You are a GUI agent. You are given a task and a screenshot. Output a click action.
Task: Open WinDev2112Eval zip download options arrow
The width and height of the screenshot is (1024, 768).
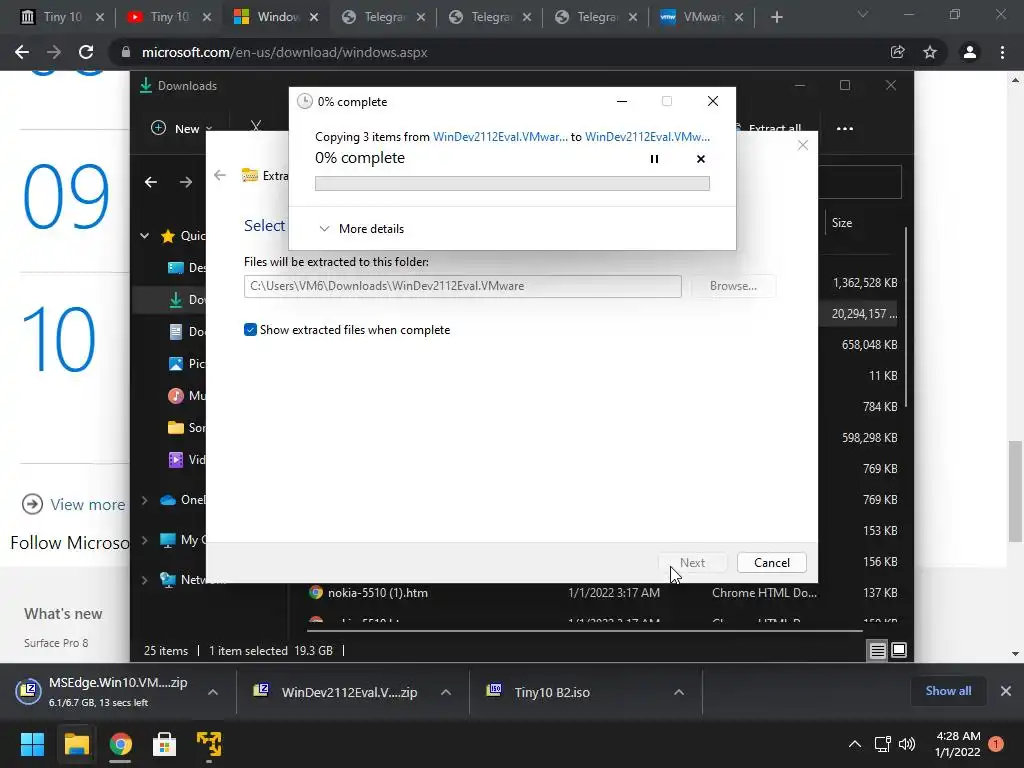click(x=446, y=692)
